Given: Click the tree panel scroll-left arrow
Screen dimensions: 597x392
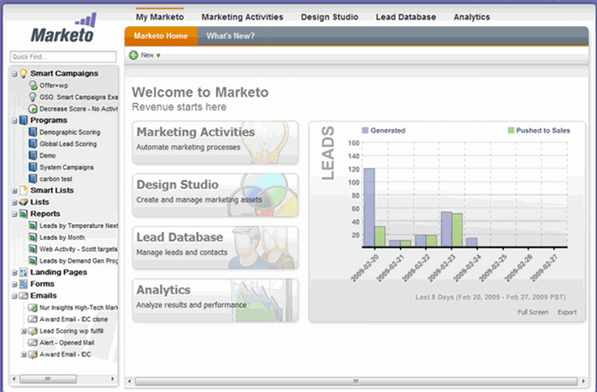Looking at the screenshot, I should [x=14, y=379].
